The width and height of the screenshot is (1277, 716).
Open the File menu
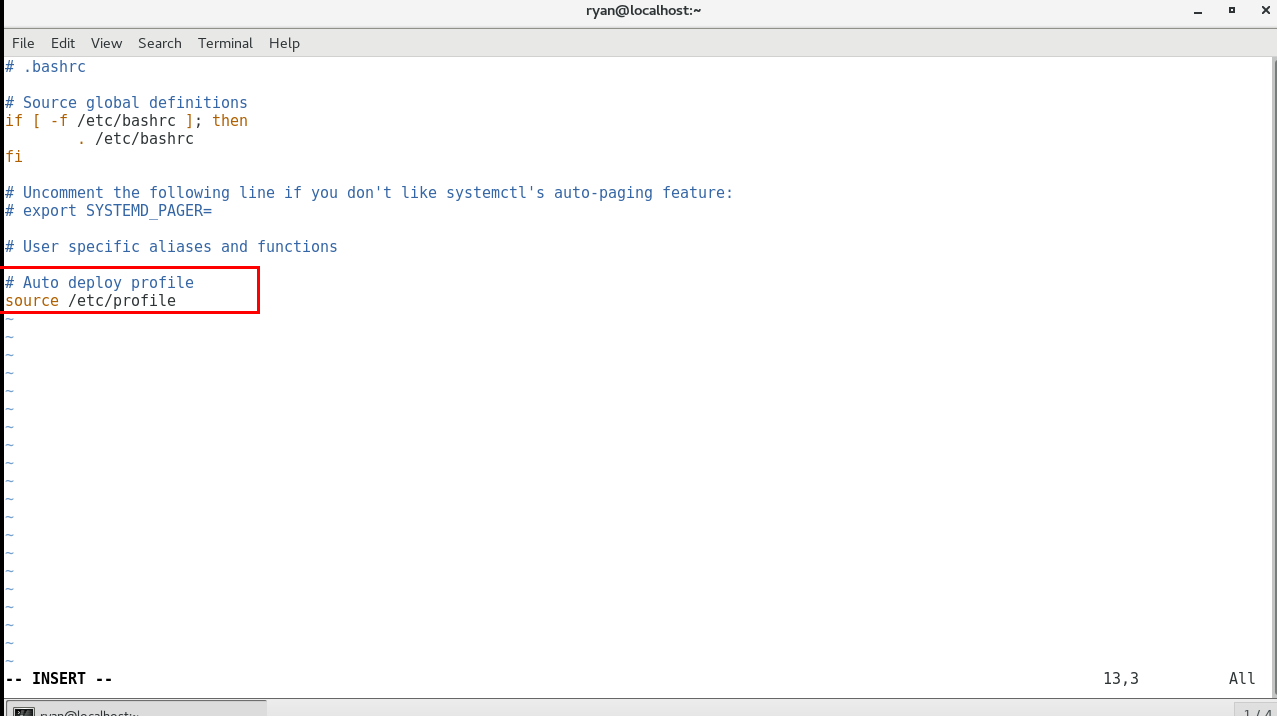coord(23,43)
